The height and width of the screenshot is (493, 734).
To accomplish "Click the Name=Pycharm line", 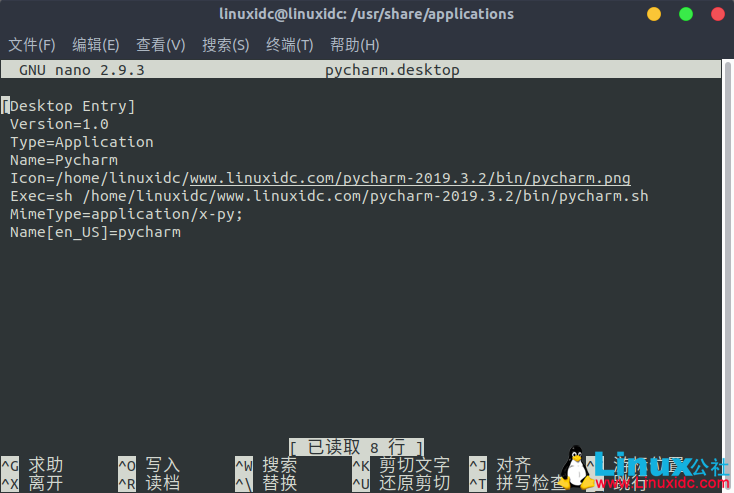I will pyautogui.click(x=64, y=160).
